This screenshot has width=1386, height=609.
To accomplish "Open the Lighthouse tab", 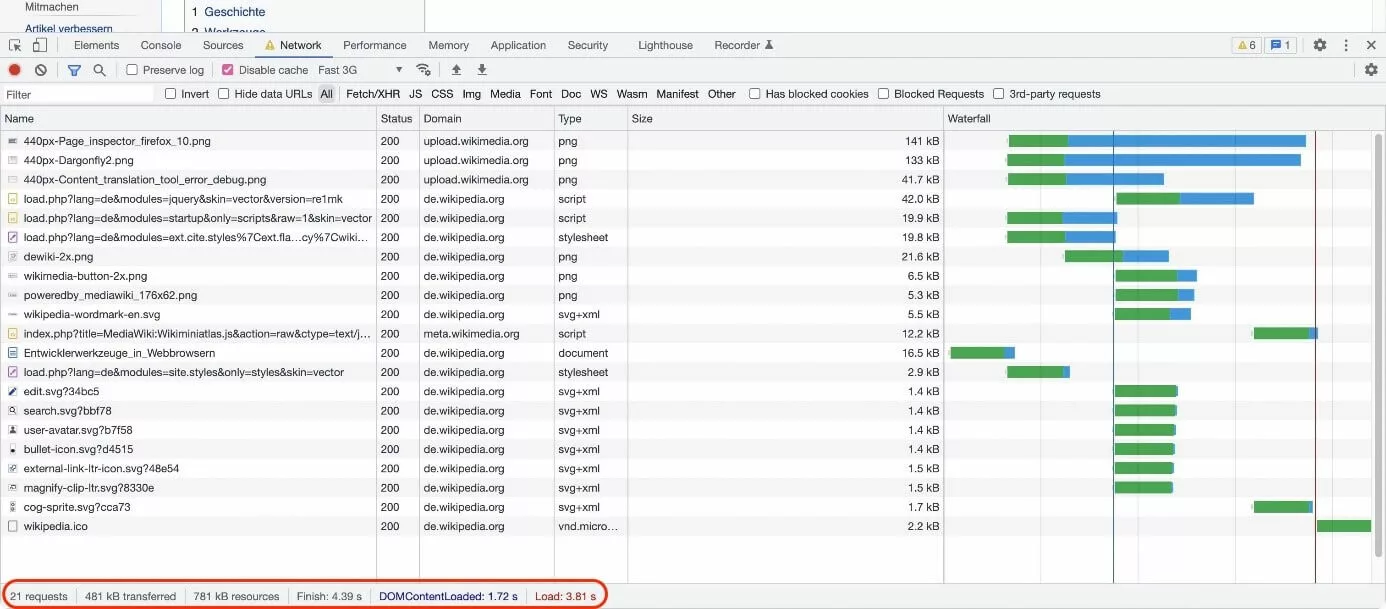I will pos(665,45).
